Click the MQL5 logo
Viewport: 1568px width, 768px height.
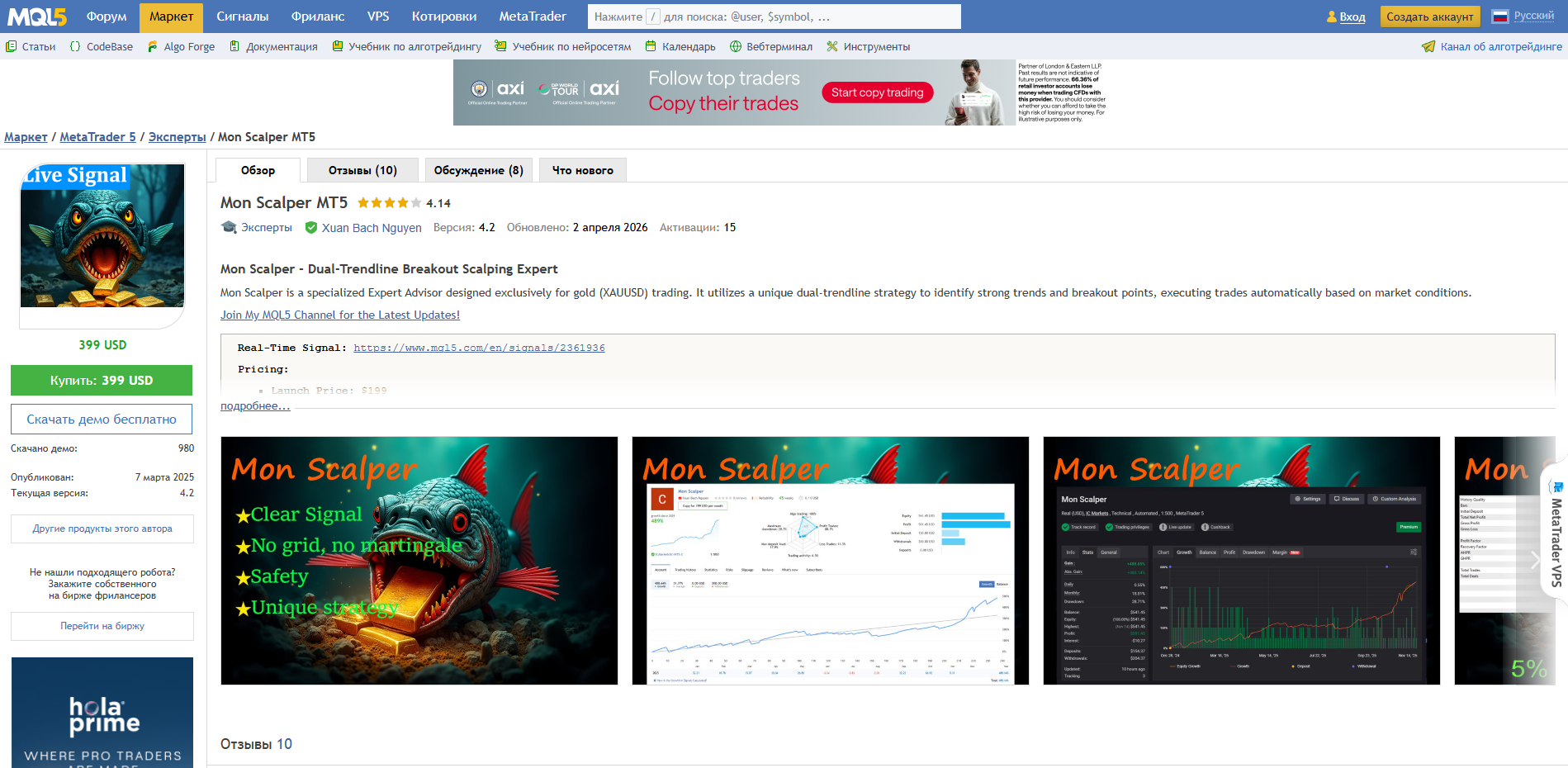37,17
